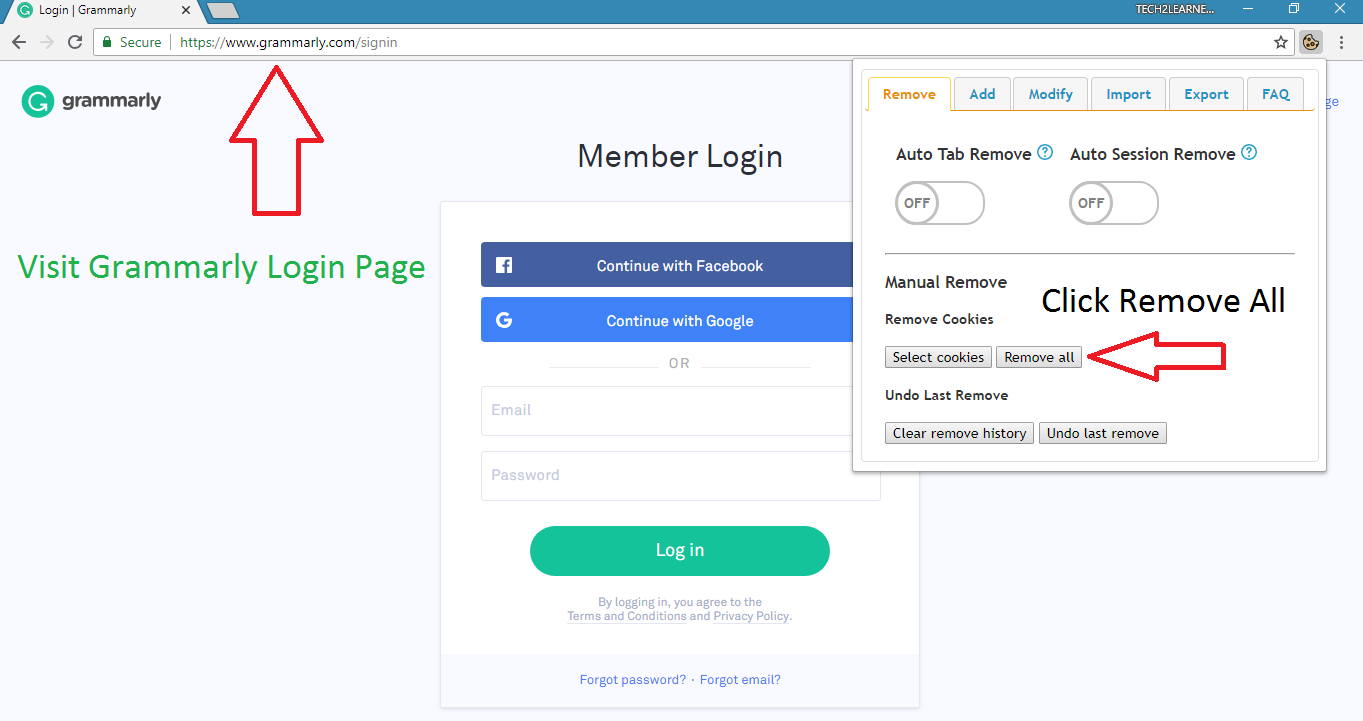Click the Manual Remove heading
This screenshot has width=1363, height=721.
[946, 282]
